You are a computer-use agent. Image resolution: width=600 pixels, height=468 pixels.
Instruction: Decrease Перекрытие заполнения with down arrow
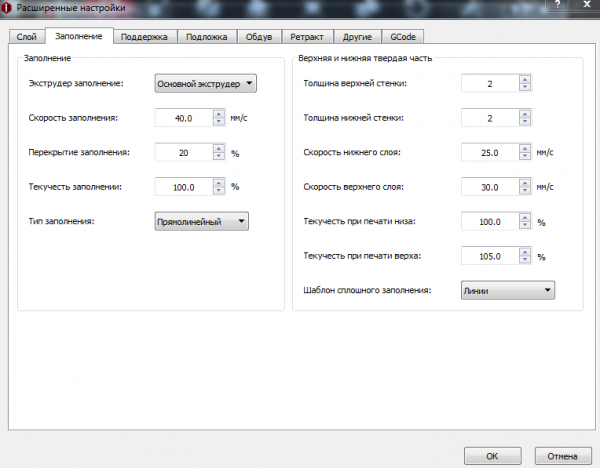click(219, 157)
